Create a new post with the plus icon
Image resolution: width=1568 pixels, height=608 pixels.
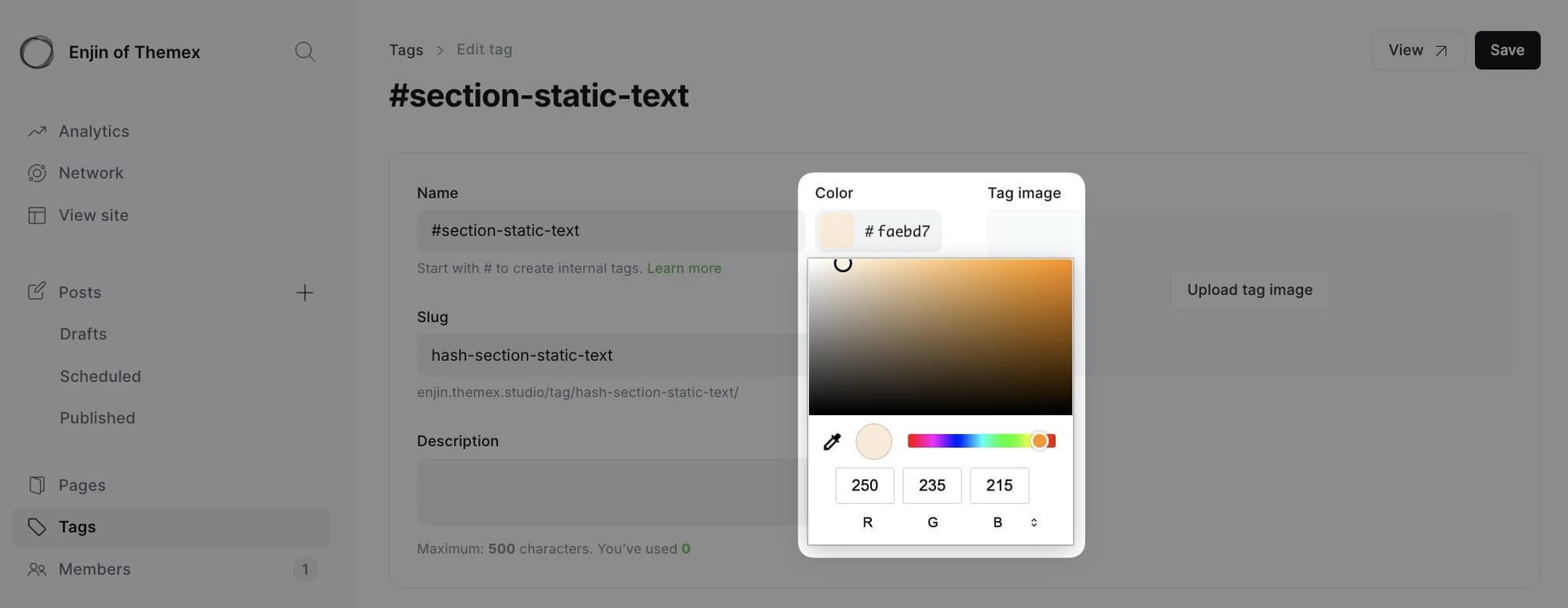tap(305, 292)
